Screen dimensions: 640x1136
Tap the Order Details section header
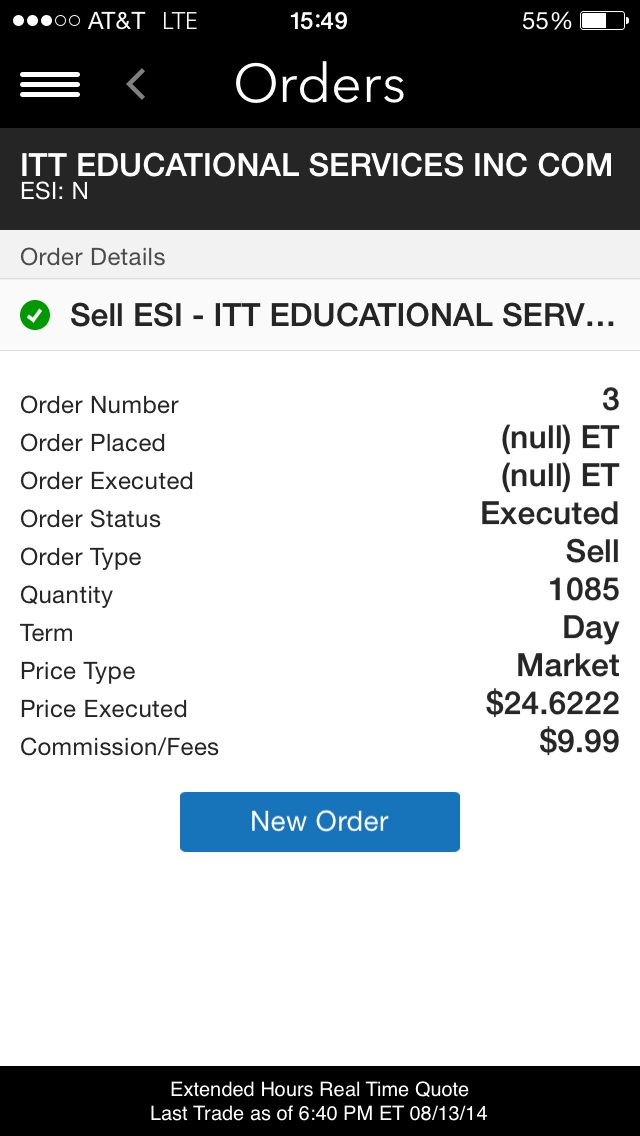click(x=93, y=257)
